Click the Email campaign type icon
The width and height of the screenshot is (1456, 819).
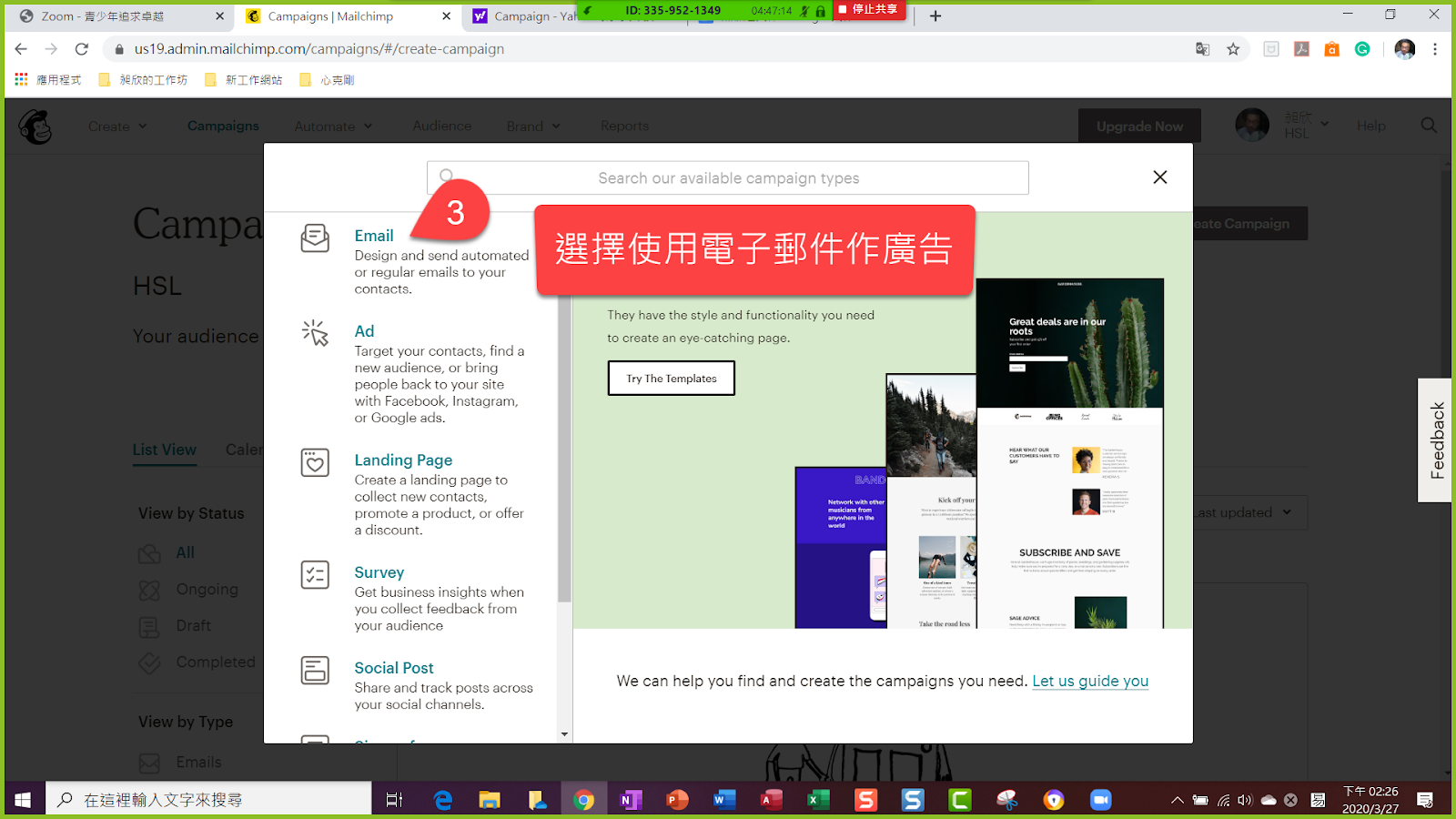(315, 238)
